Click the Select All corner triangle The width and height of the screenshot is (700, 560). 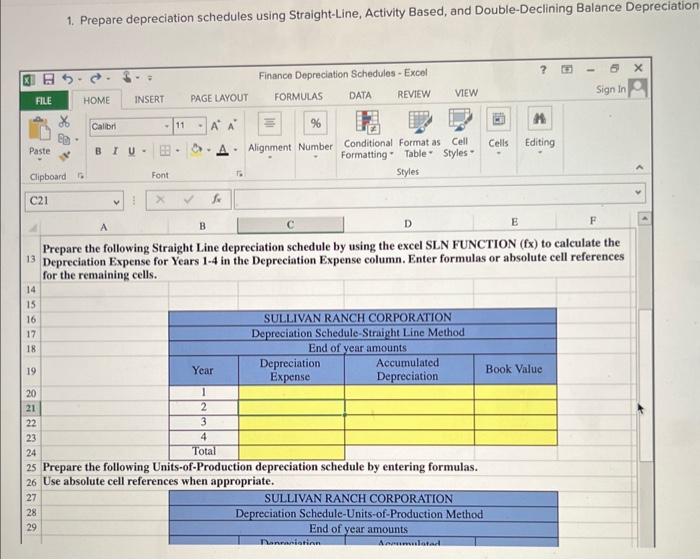tap(32, 228)
